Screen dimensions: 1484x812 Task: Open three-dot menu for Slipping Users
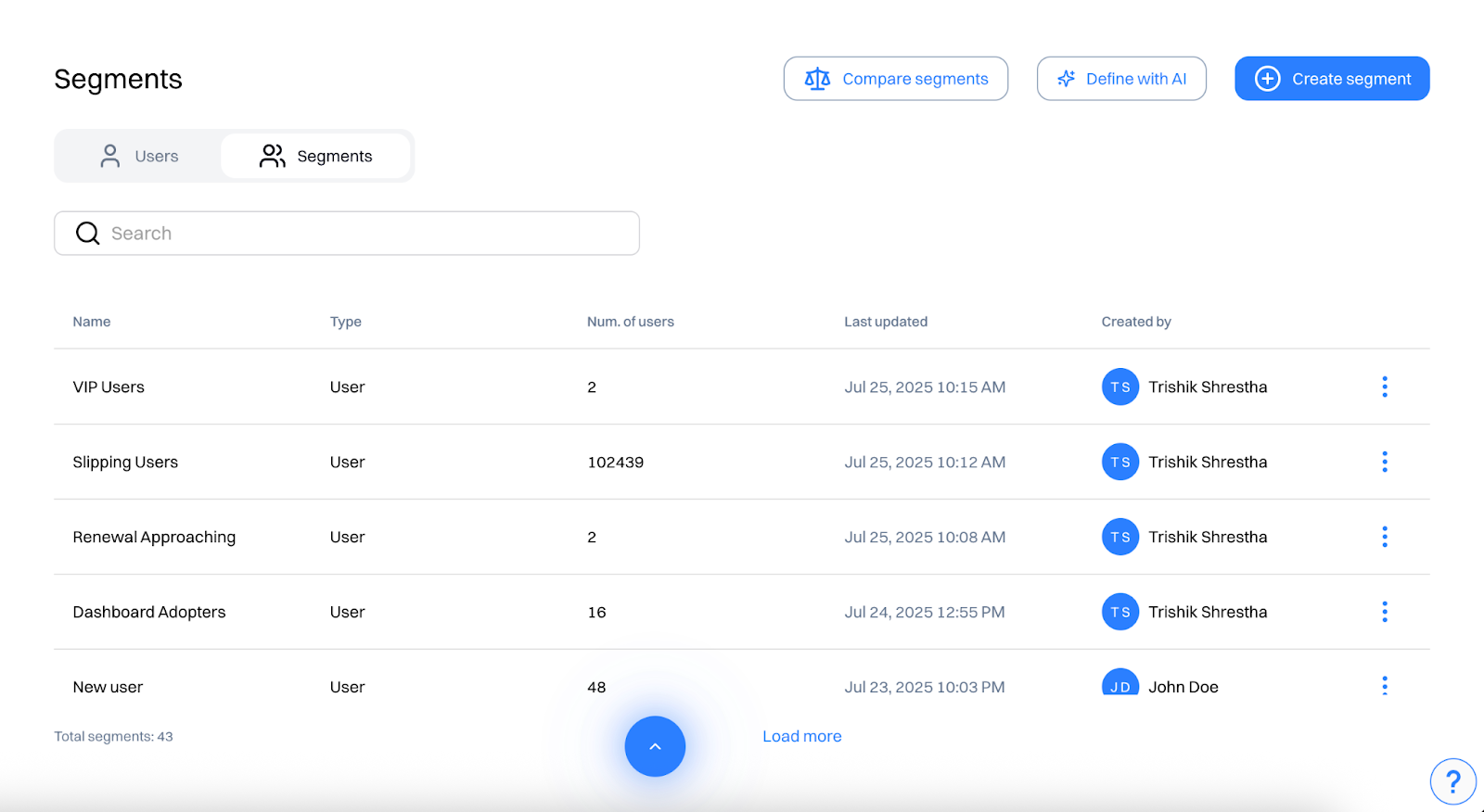tap(1385, 462)
